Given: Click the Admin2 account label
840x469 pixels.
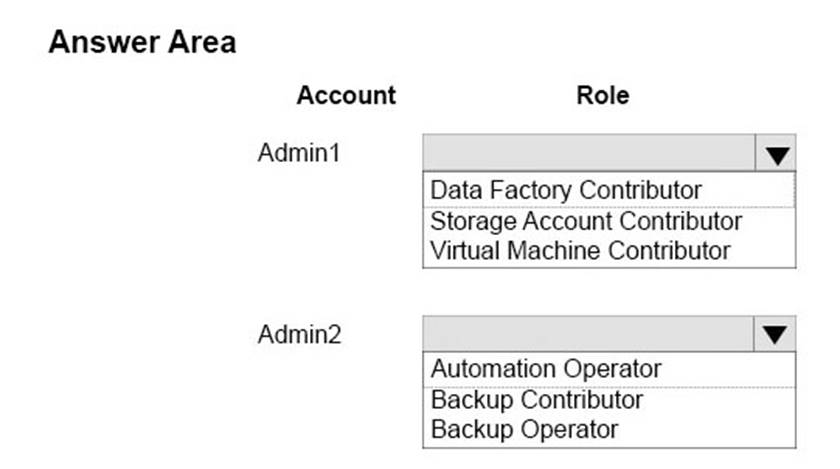Looking at the screenshot, I should pyautogui.click(x=299, y=334).
